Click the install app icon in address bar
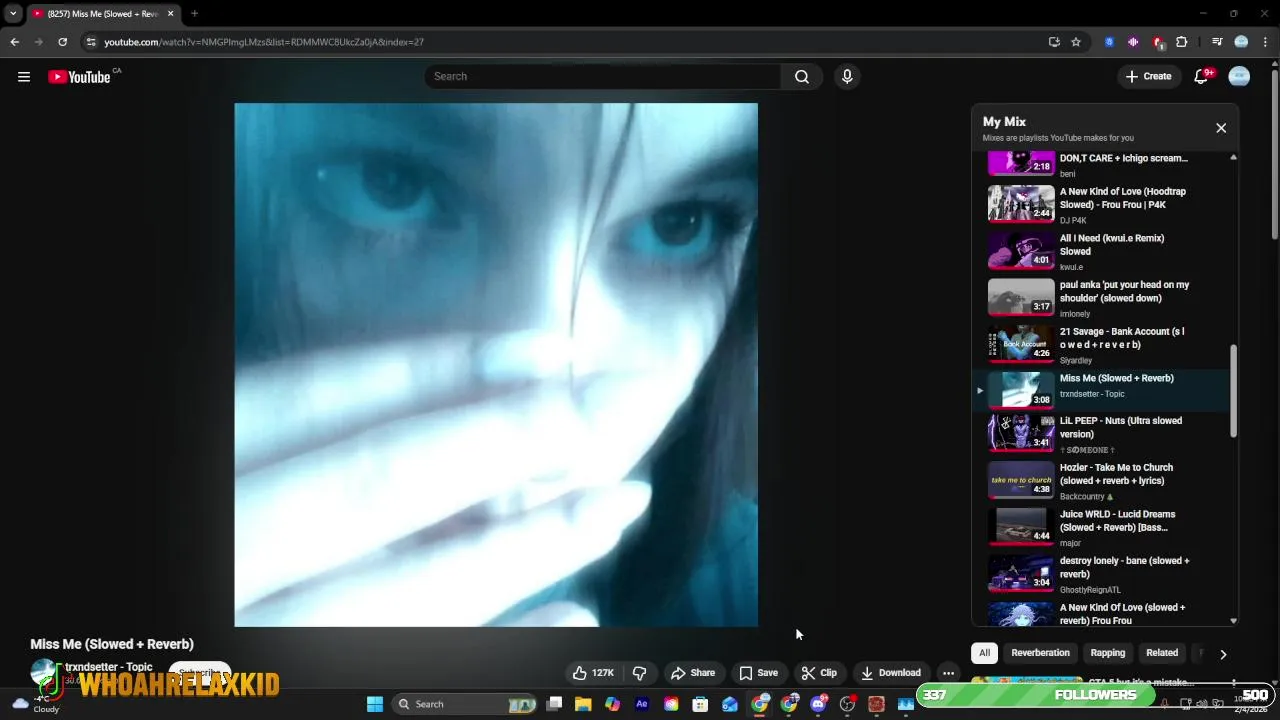The height and width of the screenshot is (720, 1280). (1054, 42)
